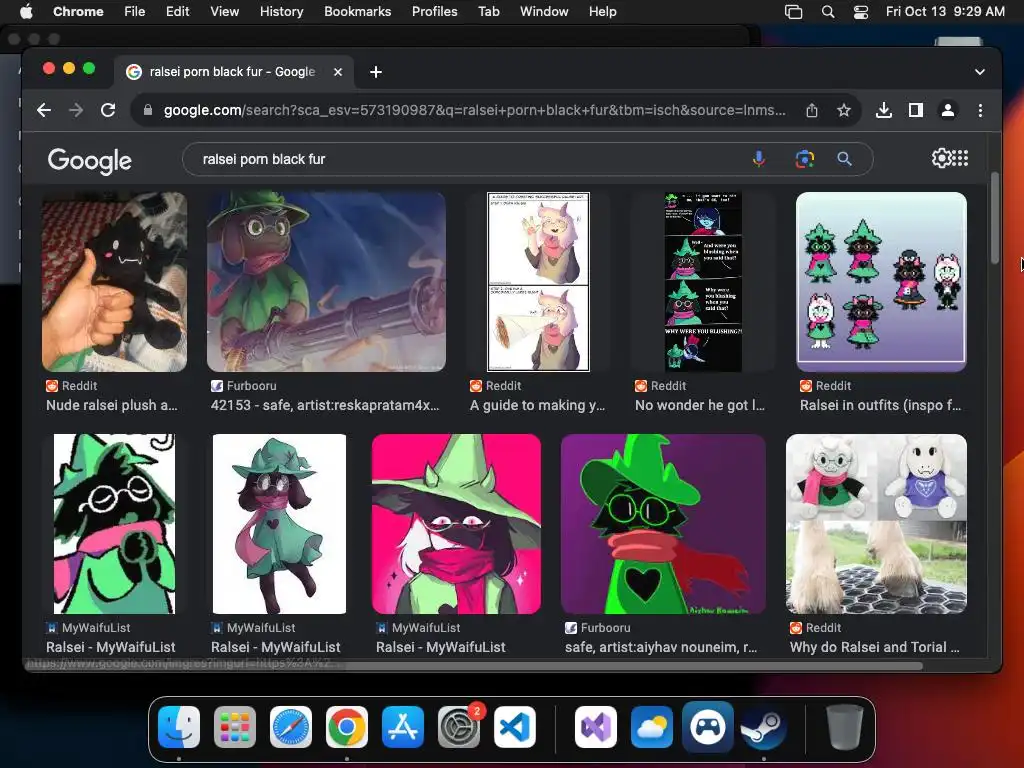
Task: Share this page from the address bar
Action: 812,110
